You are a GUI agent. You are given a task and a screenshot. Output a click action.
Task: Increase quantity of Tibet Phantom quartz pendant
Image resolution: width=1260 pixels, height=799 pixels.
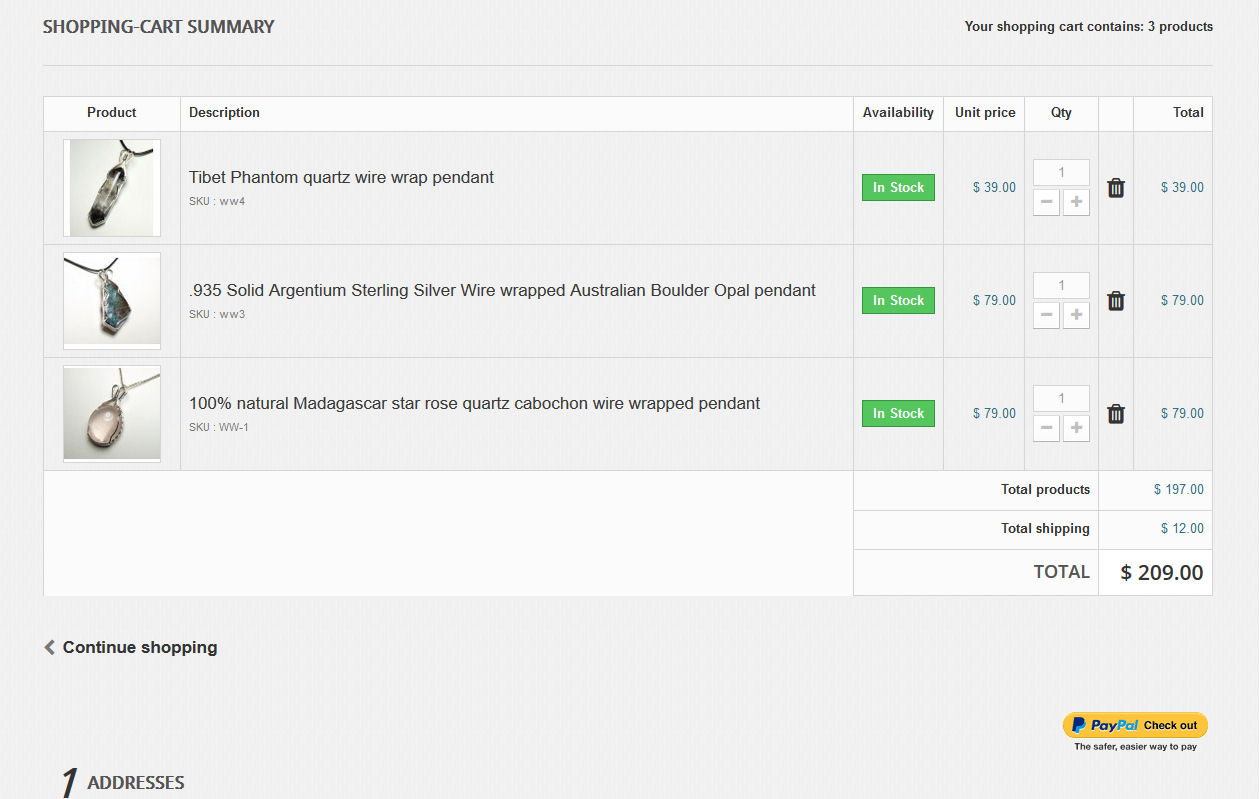point(1076,202)
